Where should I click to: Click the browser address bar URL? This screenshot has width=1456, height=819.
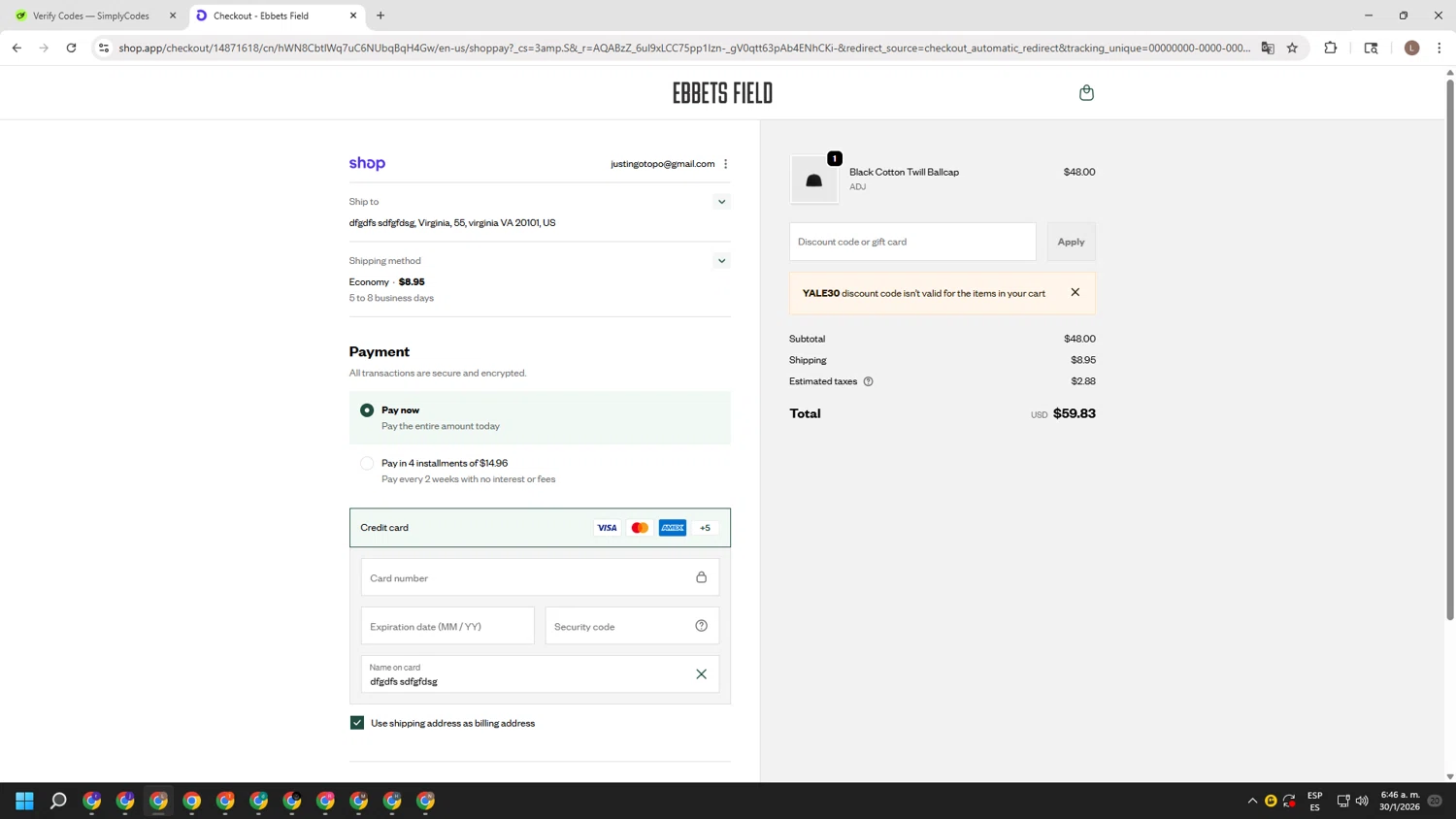[x=684, y=48]
